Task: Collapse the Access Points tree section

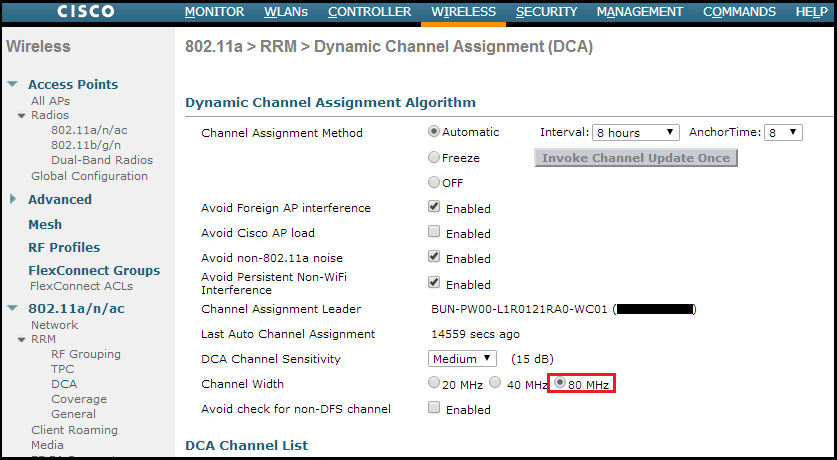Action: tap(11, 85)
